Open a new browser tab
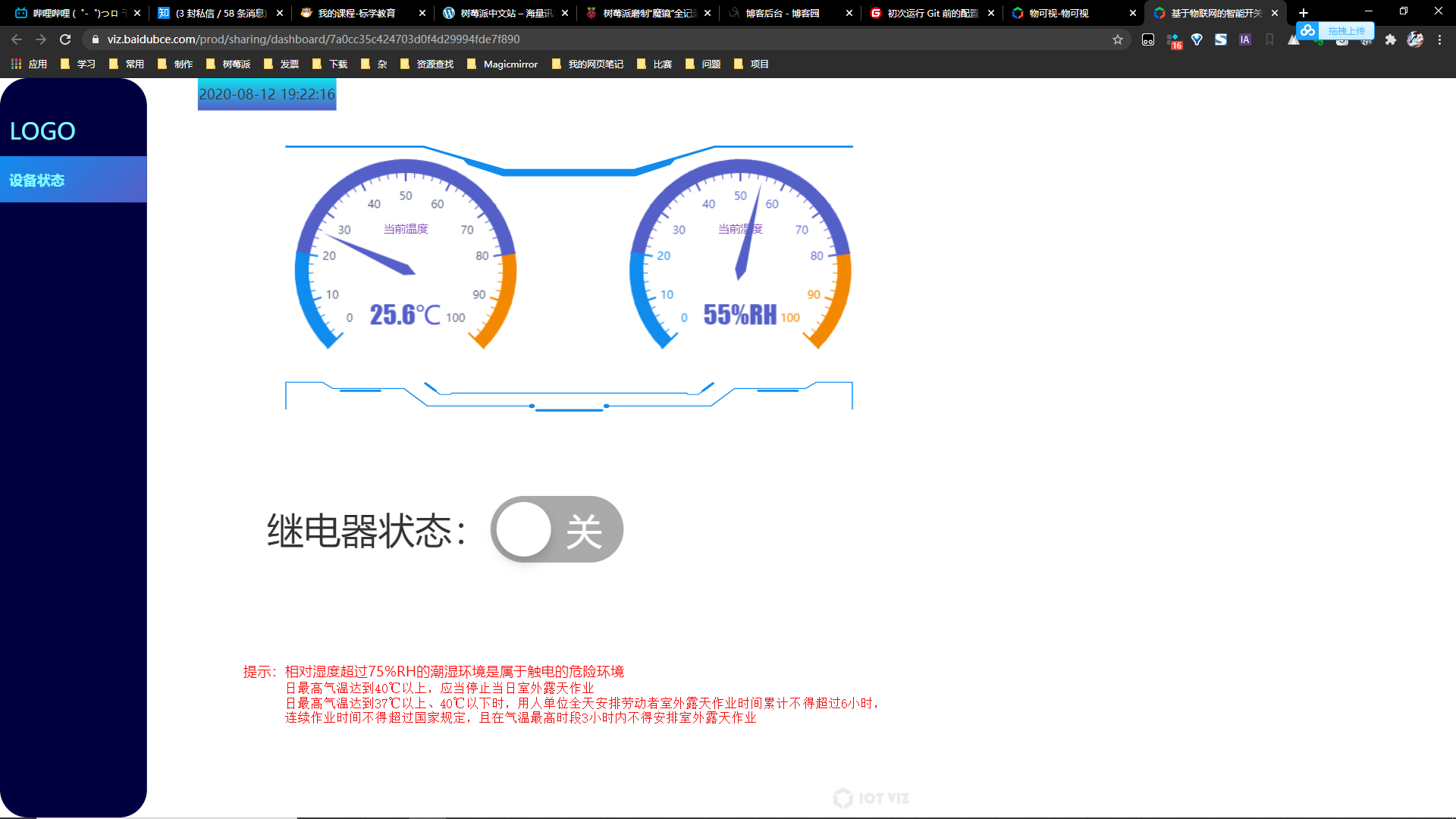Image resolution: width=1456 pixels, height=819 pixels. [x=1303, y=13]
